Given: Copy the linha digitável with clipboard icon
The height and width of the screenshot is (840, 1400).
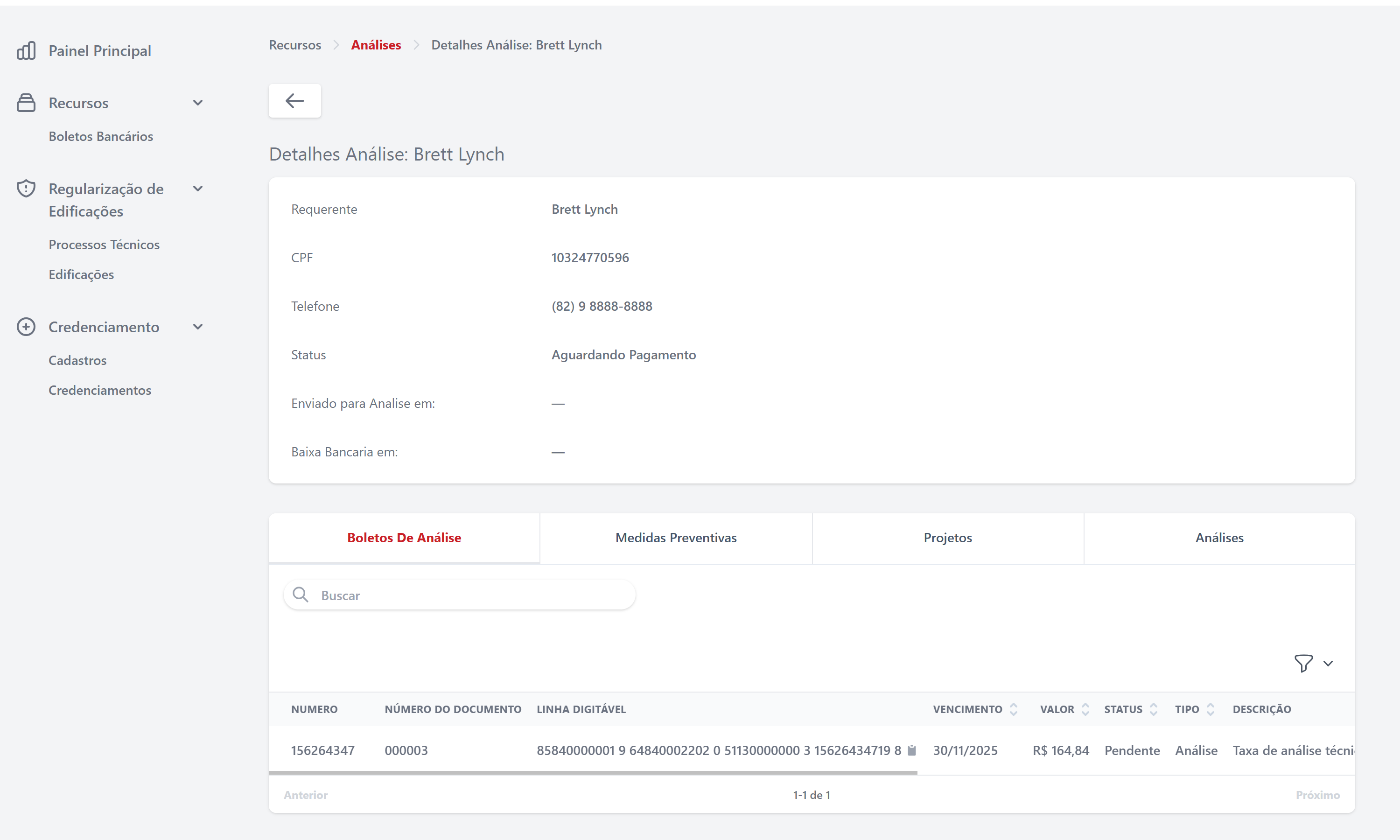Looking at the screenshot, I should (912, 750).
